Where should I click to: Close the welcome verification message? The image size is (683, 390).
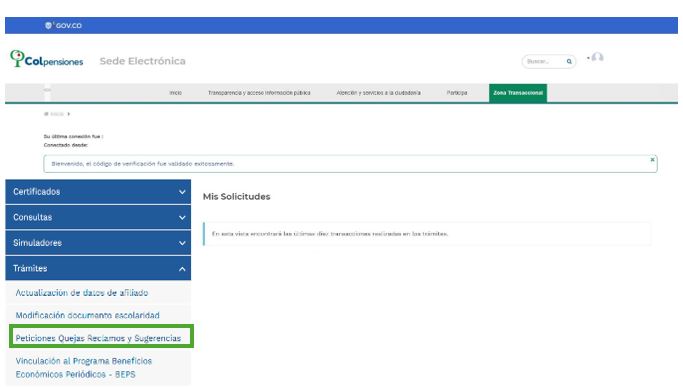pyautogui.click(x=652, y=159)
